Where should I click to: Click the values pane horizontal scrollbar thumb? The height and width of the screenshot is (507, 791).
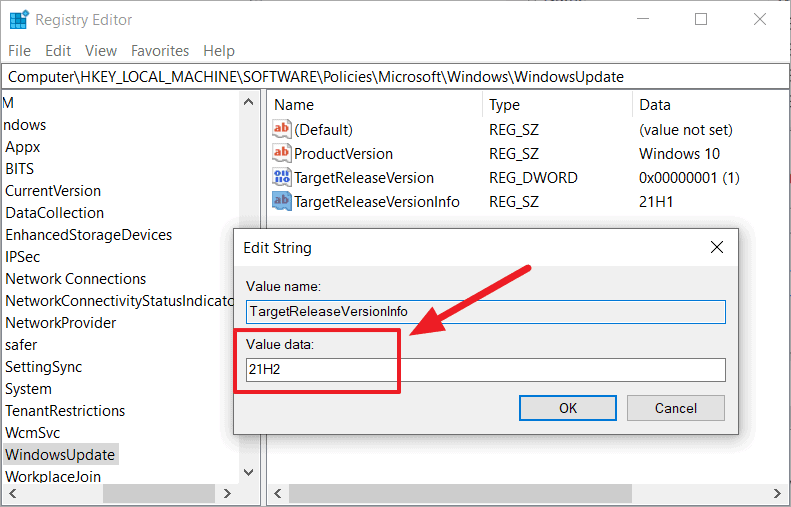460,493
